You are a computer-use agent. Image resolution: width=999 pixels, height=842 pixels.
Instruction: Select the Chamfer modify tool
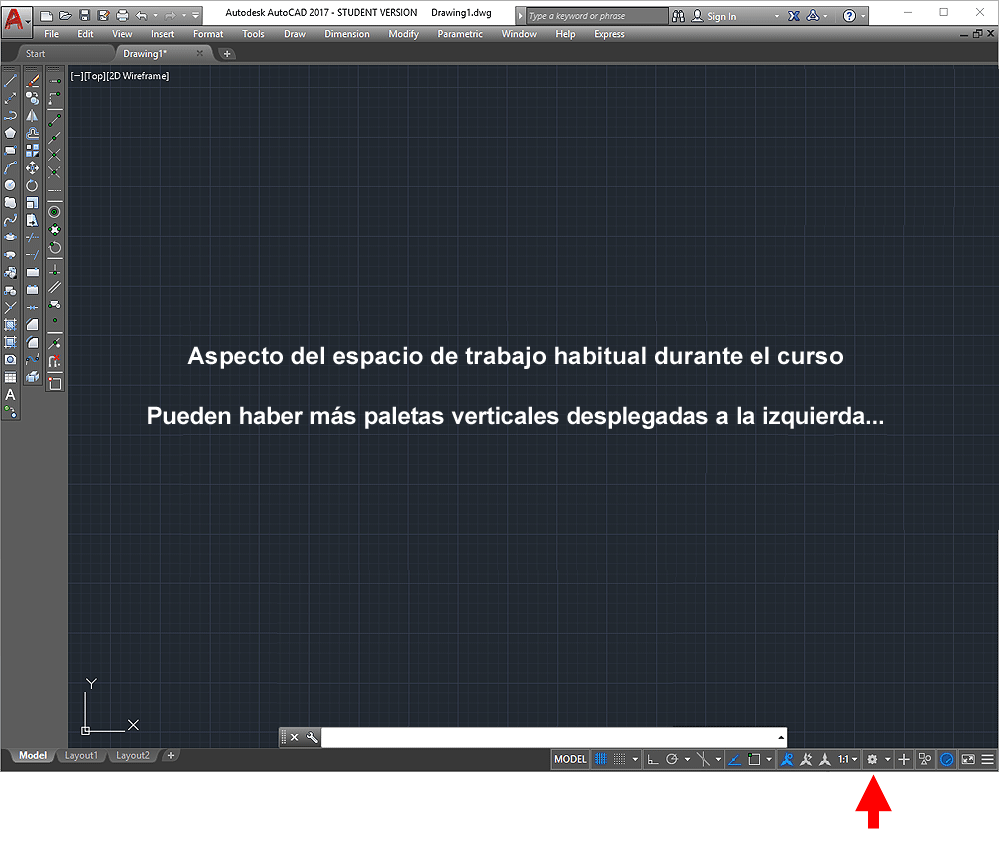[x=32, y=325]
